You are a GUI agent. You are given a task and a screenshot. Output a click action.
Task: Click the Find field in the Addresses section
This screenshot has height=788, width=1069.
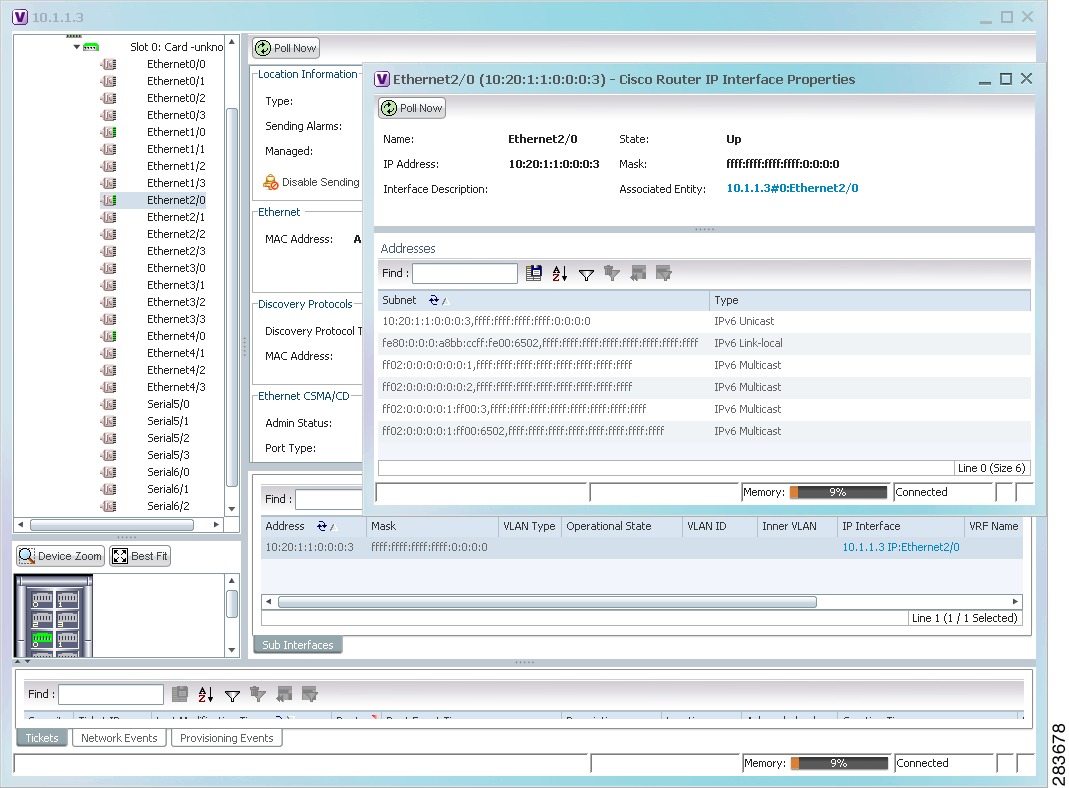coord(465,273)
